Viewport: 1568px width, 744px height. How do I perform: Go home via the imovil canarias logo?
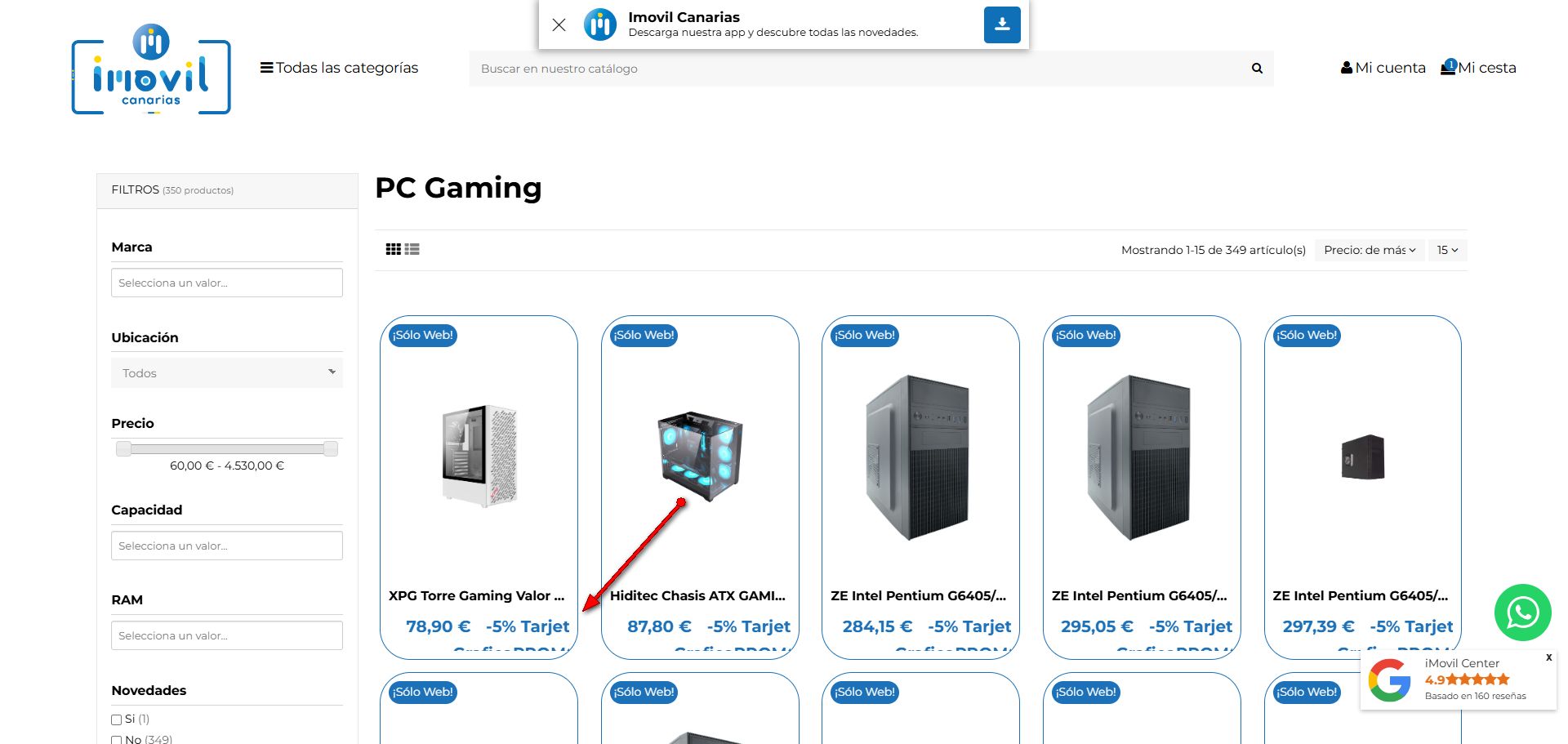coord(151,69)
